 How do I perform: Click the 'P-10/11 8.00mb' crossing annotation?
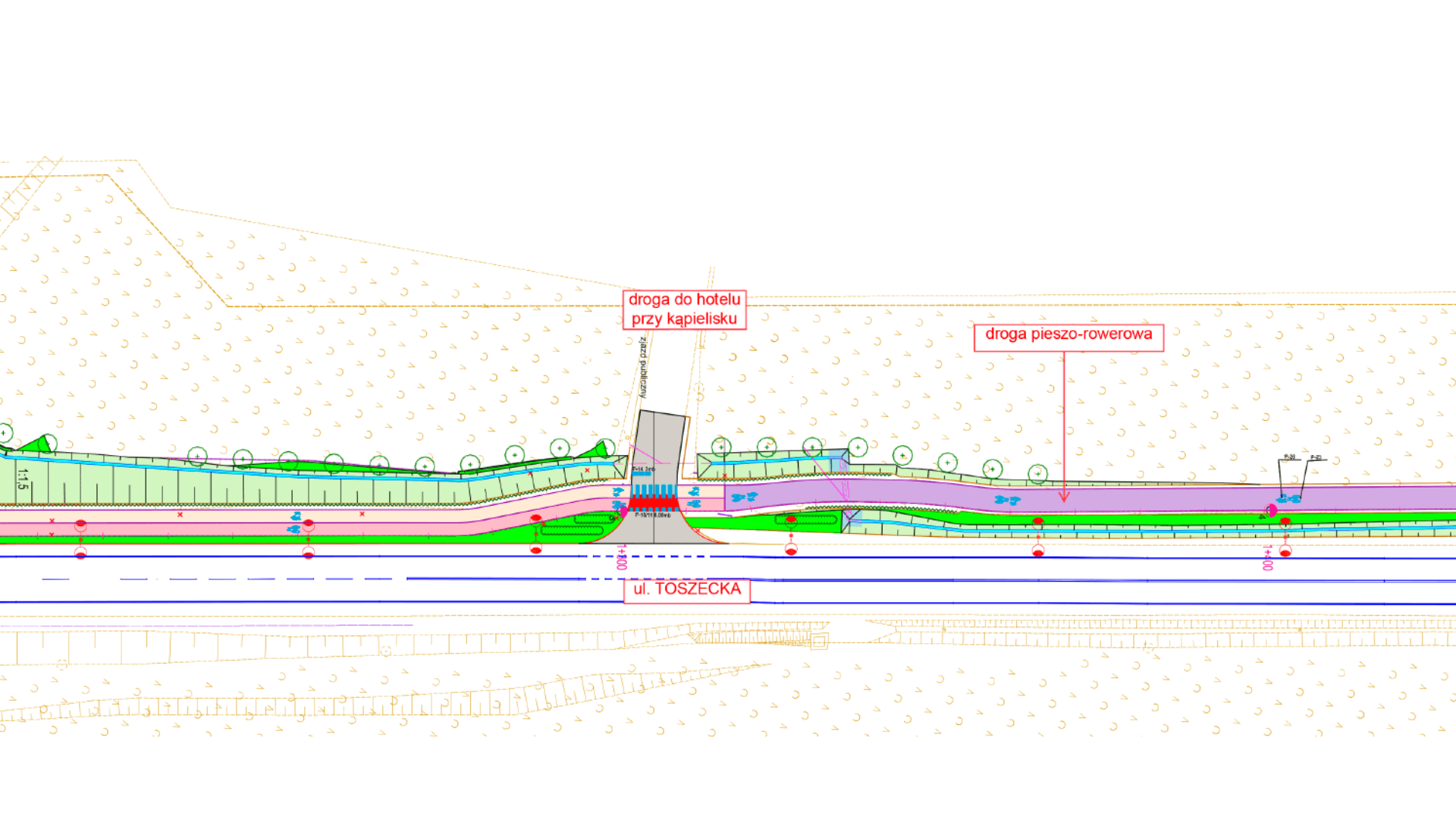(652, 515)
